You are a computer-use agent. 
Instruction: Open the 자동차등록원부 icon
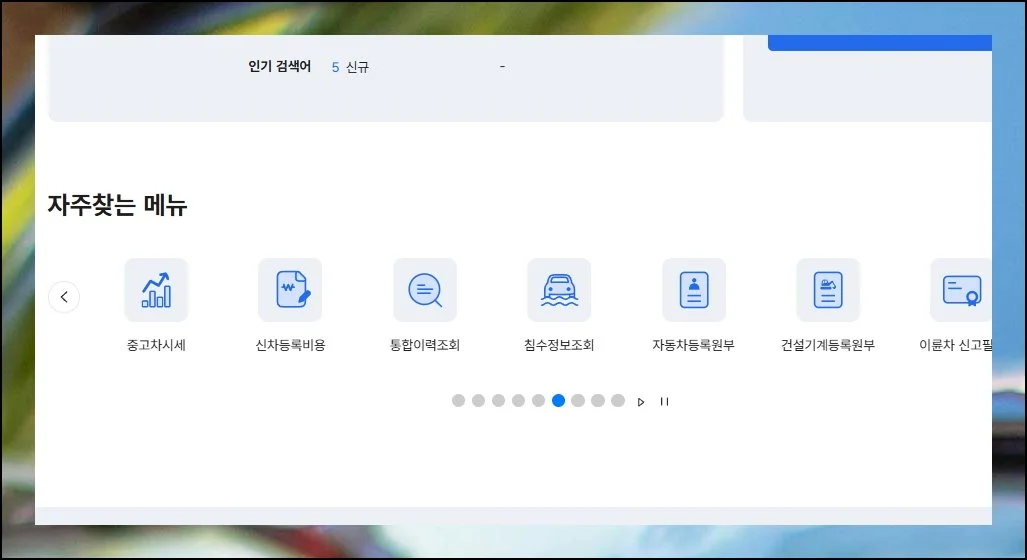(694, 290)
